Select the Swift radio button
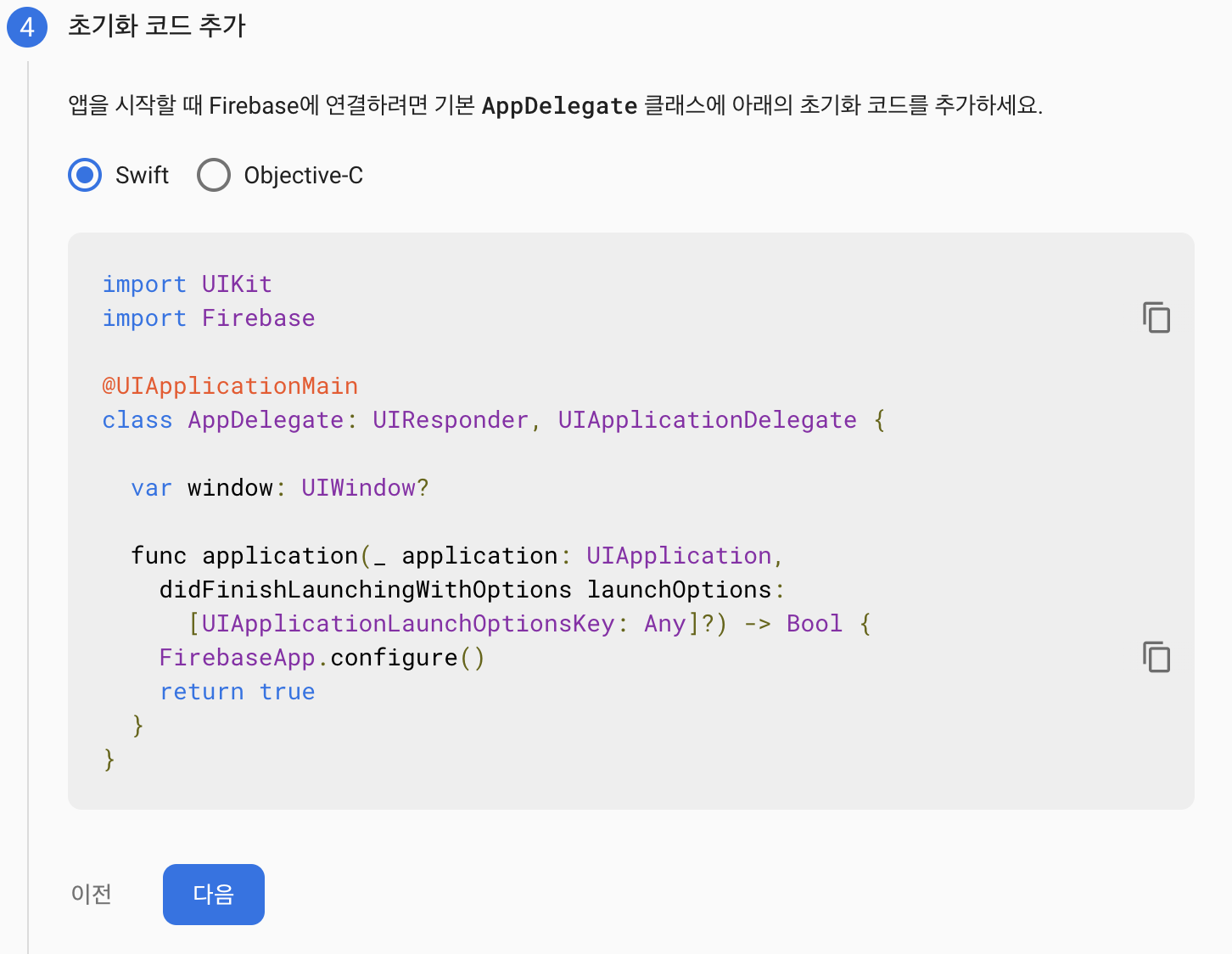 (x=85, y=175)
